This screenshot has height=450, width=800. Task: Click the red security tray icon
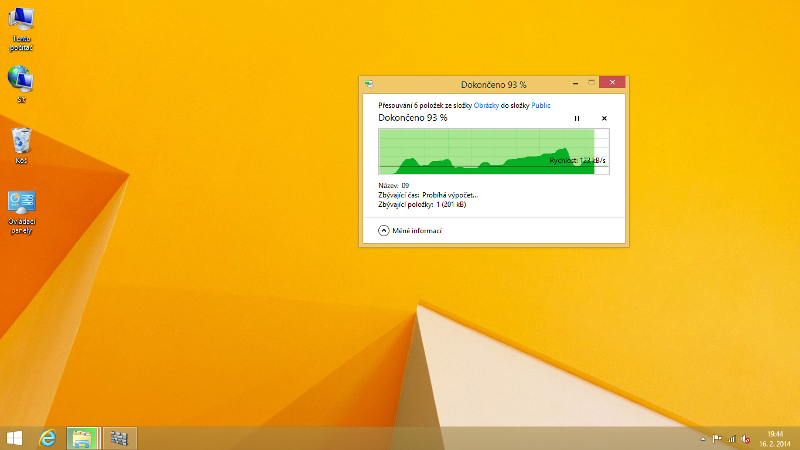(745, 438)
